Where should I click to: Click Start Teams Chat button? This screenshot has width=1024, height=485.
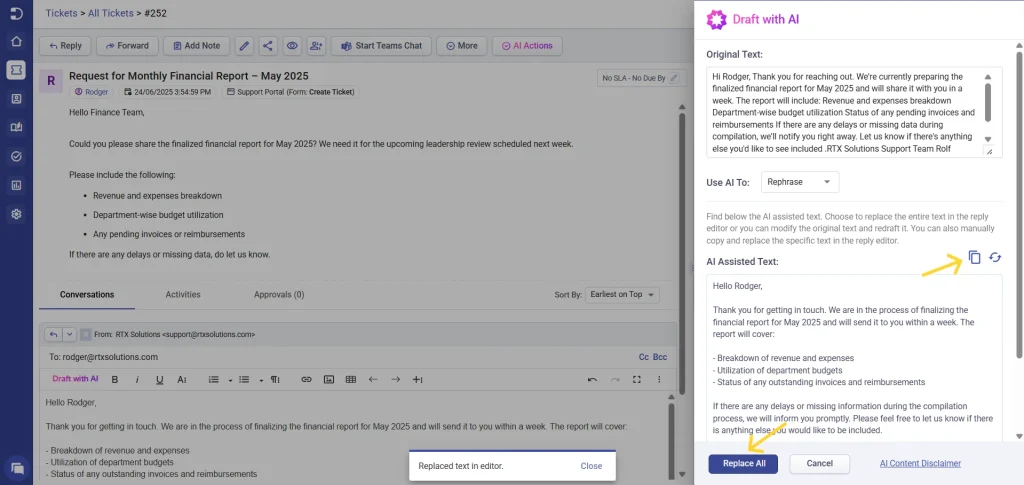tap(381, 46)
